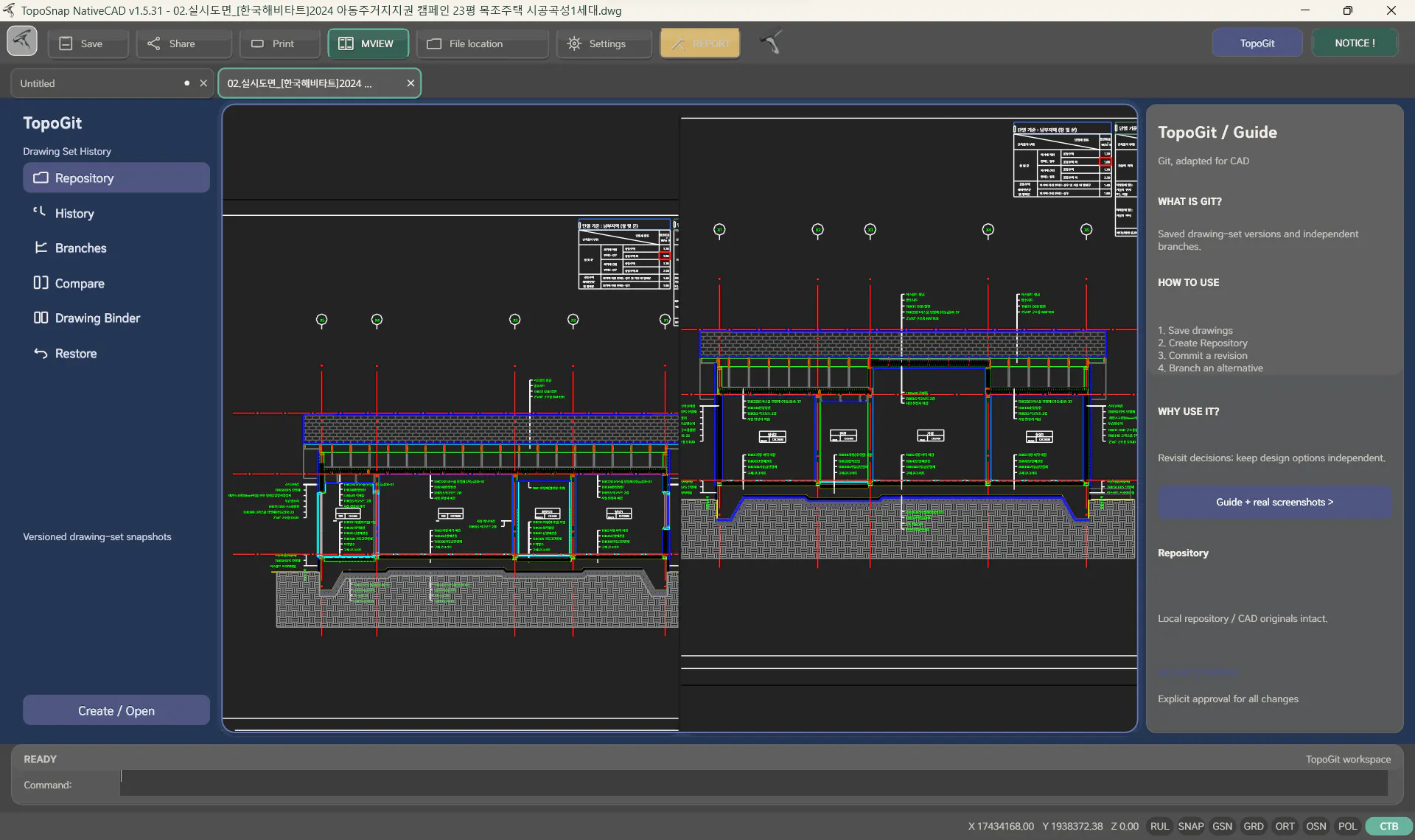This screenshot has height=840, width=1415.
Task: Click the TopoSnap logo icon button
Action: (22, 41)
